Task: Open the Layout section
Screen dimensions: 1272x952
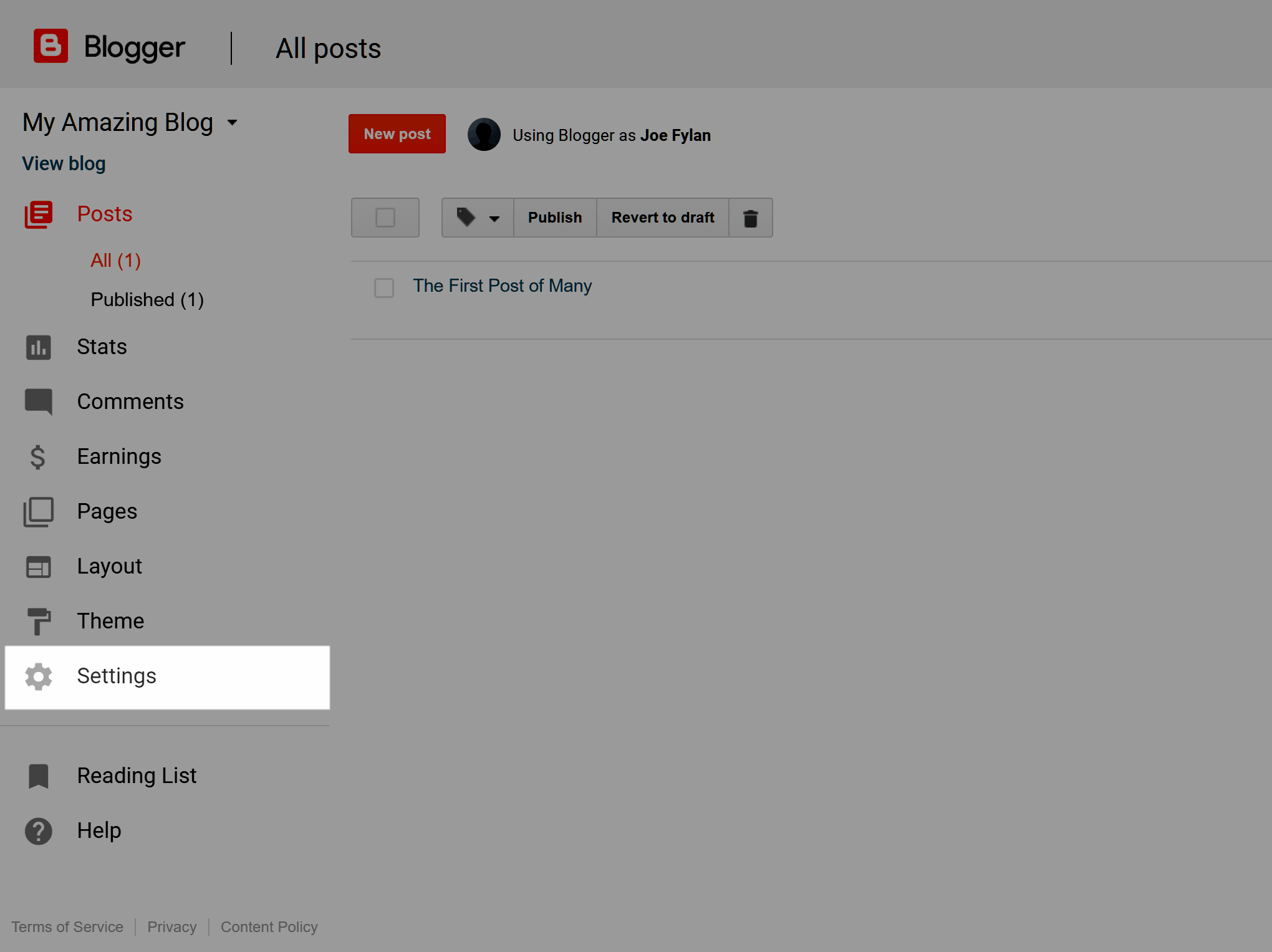Action: click(x=110, y=567)
